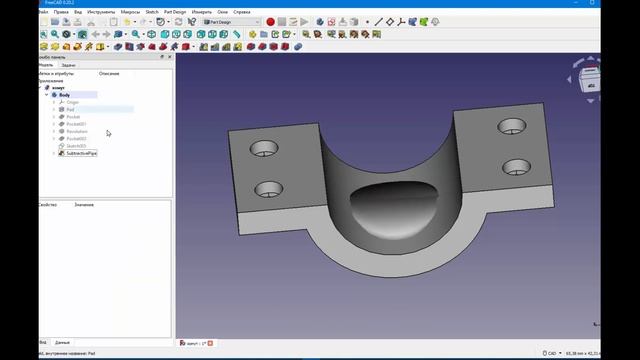Click the navigation cube in viewport
Viewport: 640px width, 360px height.
pyautogui.click(x=590, y=79)
